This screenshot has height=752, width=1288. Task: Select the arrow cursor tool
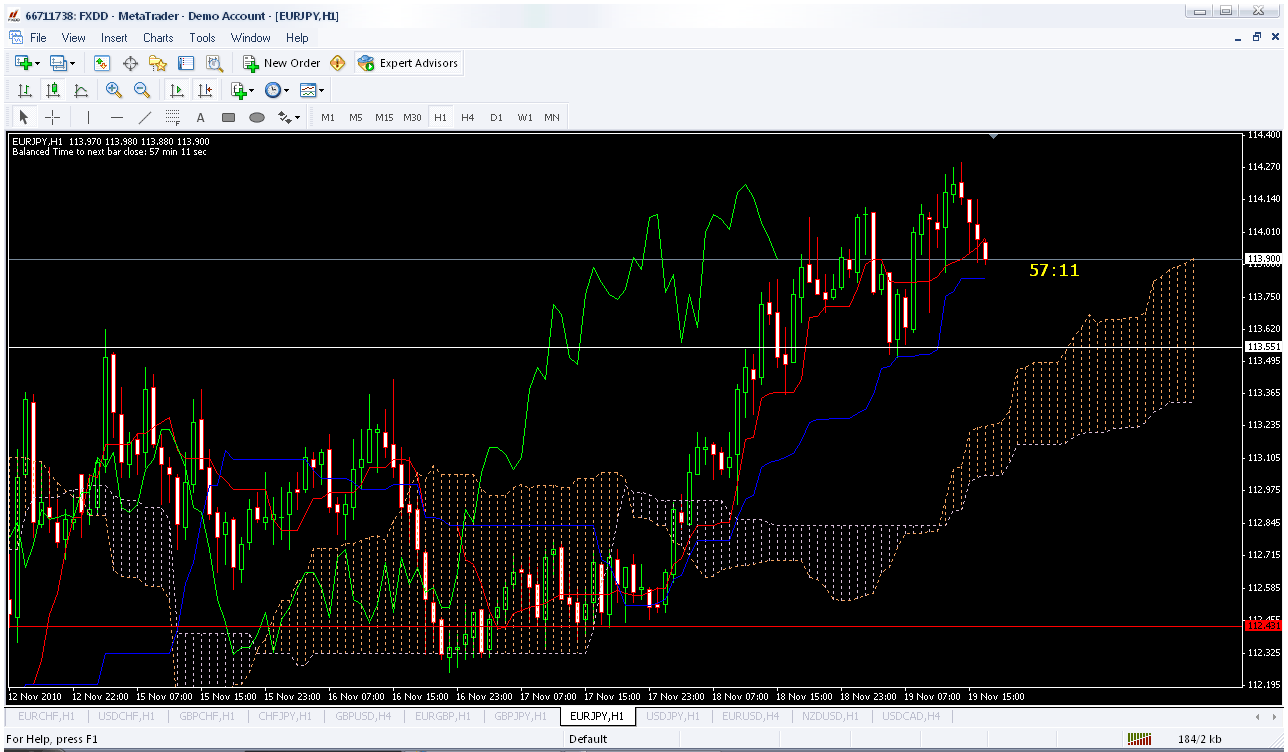click(x=24, y=117)
